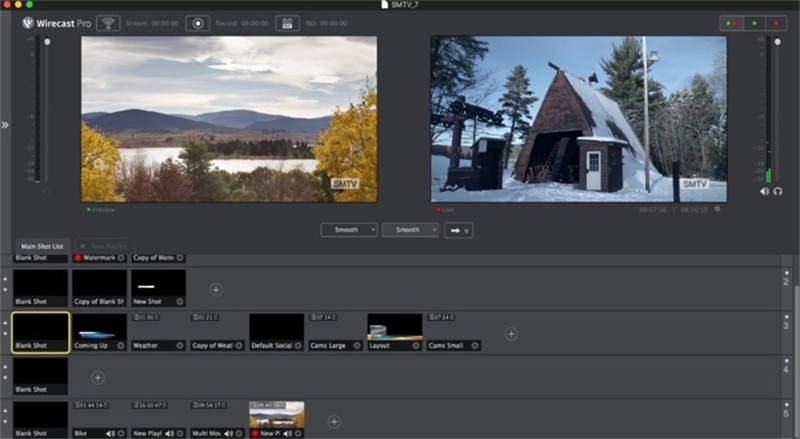The width and height of the screenshot is (800, 439).
Task: Toggle the ISO recording button
Action: (x=287, y=23)
